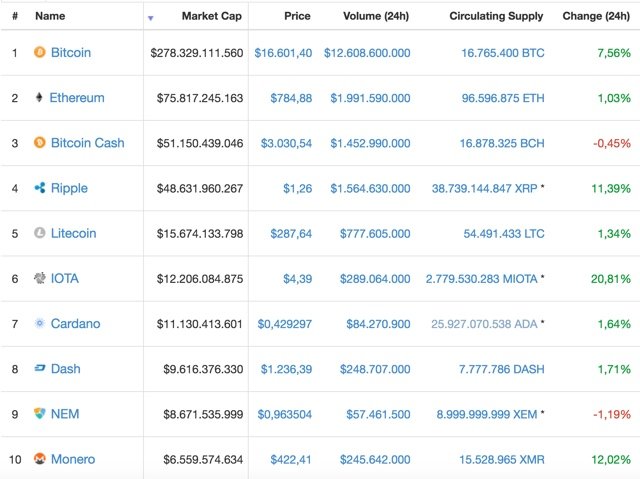Click Cardano volume $84.270.900
This screenshot has height=479, width=640.
click(x=378, y=324)
